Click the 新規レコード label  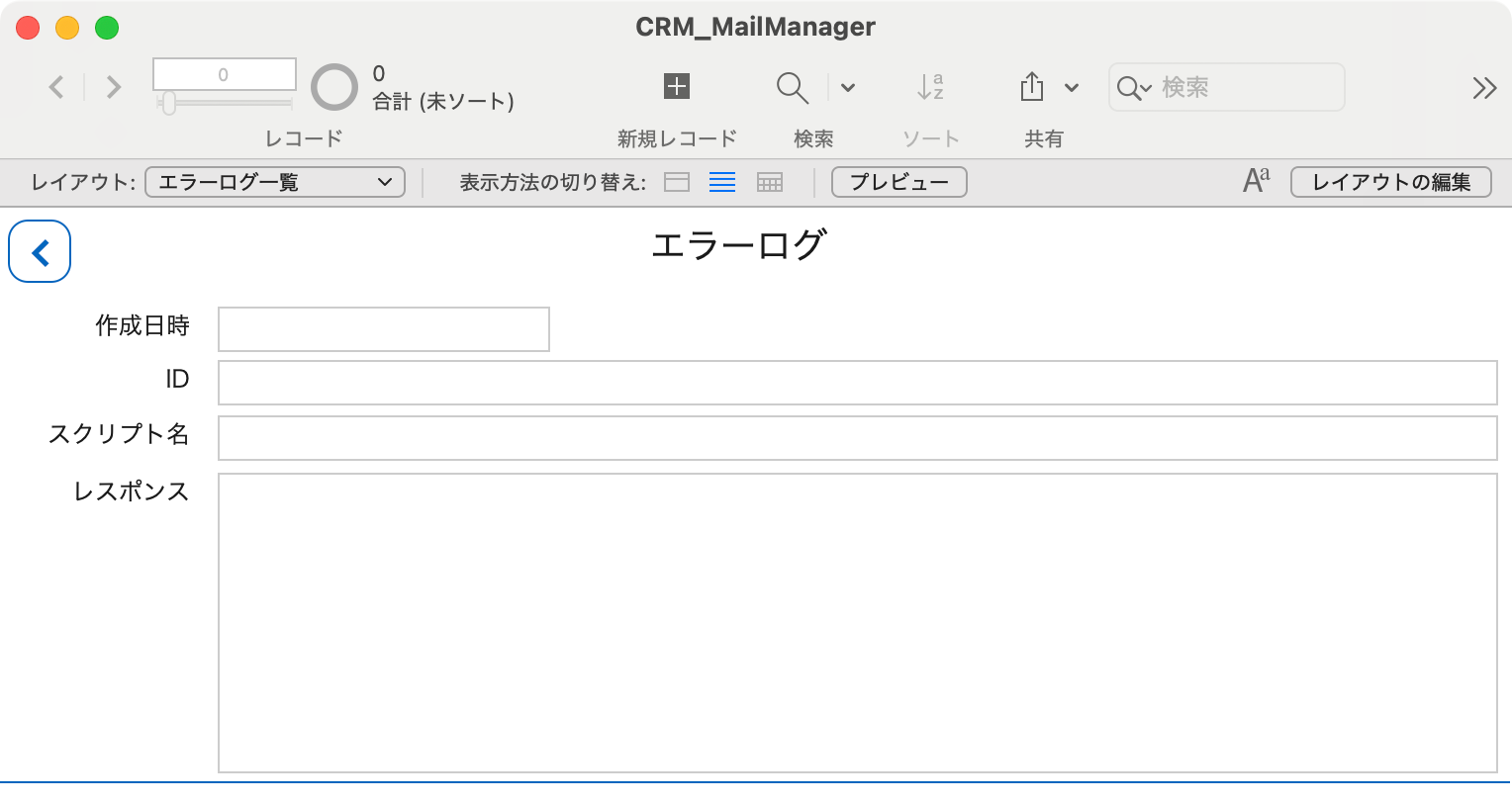click(677, 138)
